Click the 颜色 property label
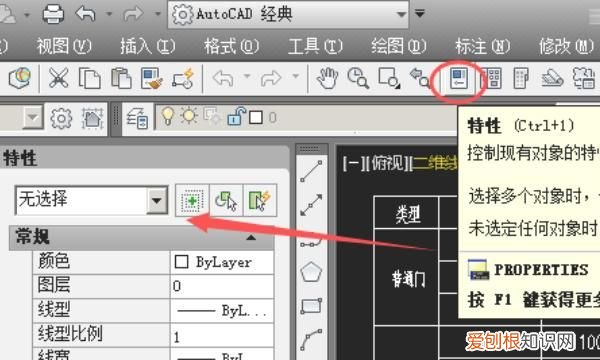 (x=54, y=261)
